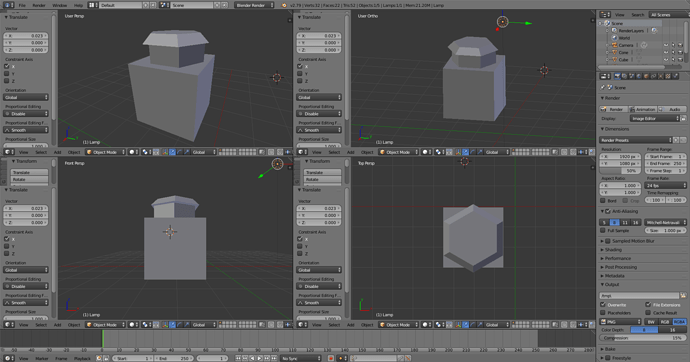Open the World properties tab icon
690x362 pixels.
[x=639, y=76]
